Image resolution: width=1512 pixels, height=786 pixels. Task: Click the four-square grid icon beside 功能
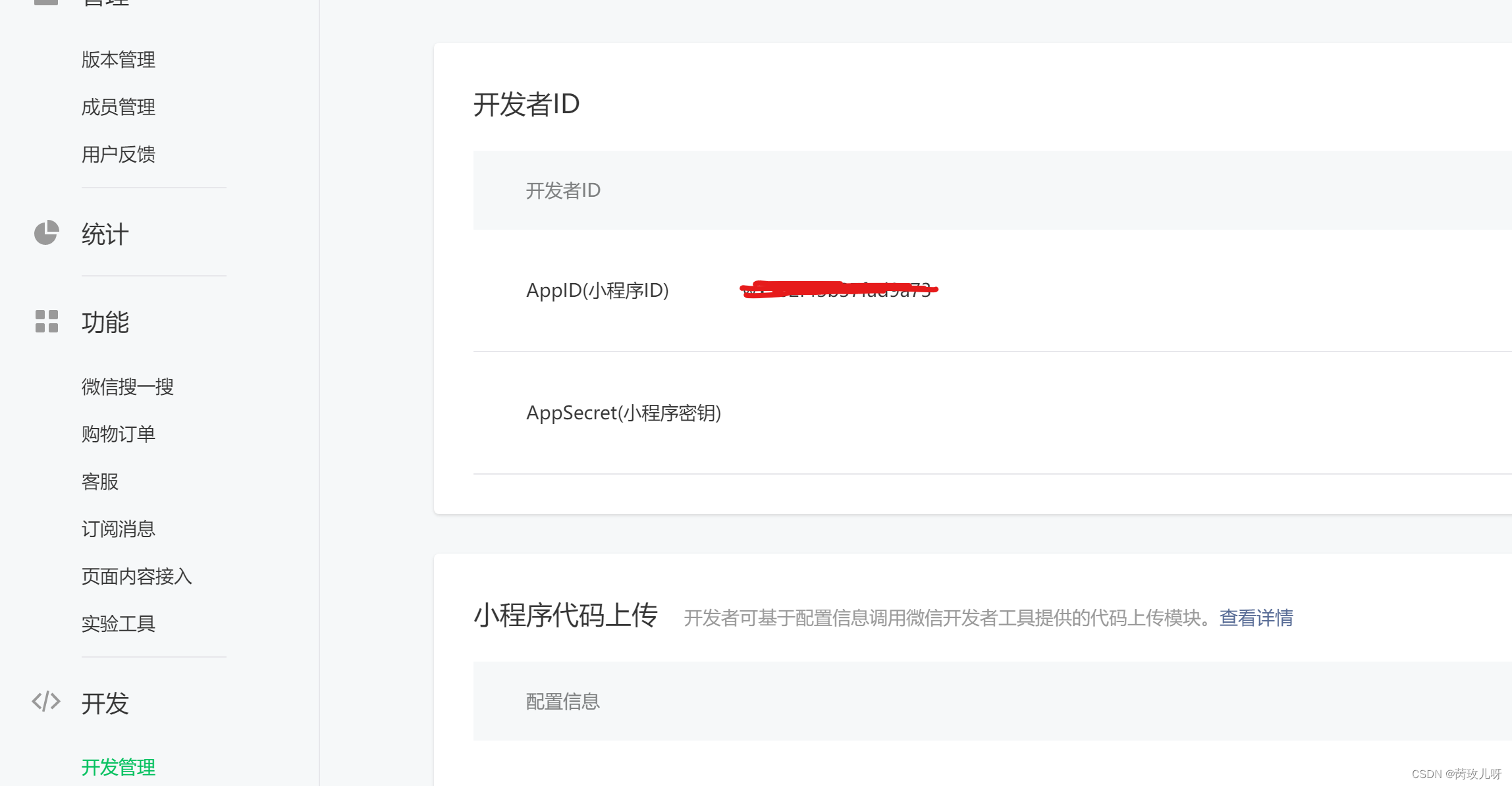click(x=46, y=321)
